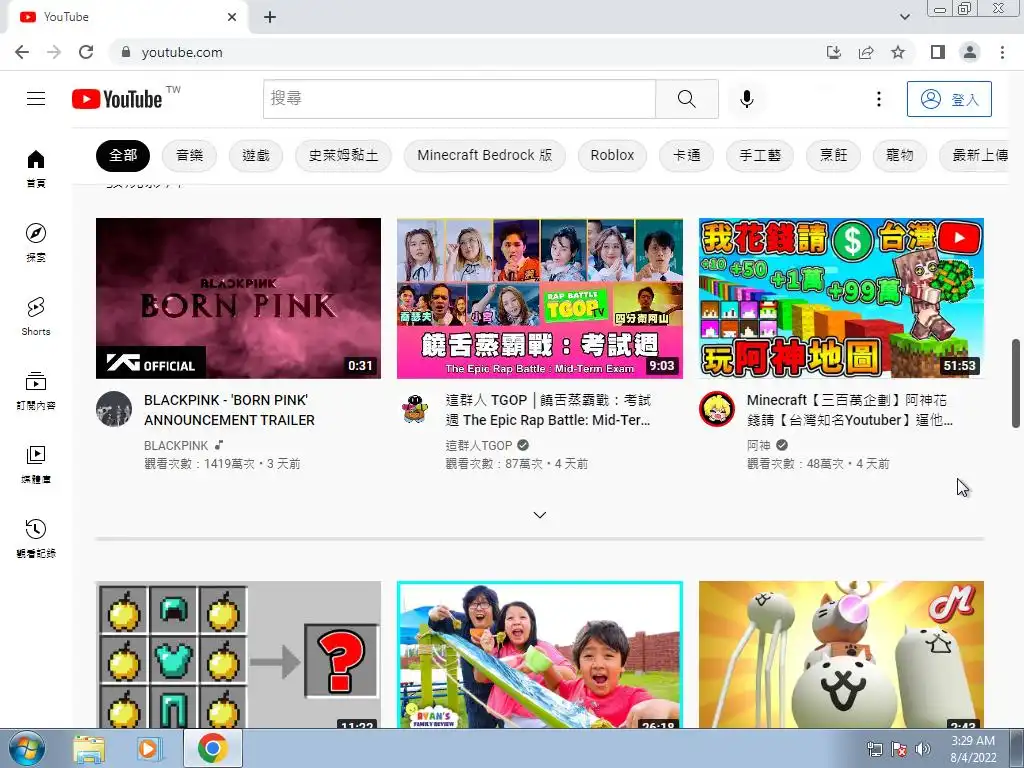Screen dimensions: 1024x768
Task: Click the YouTube logo
Action: click(x=118, y=99)
